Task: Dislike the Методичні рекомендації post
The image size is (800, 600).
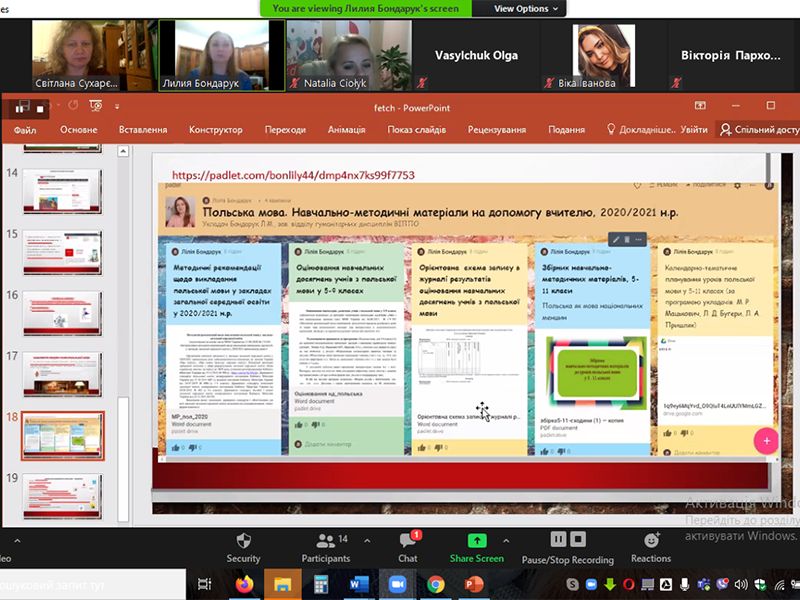Action: (x=193, y=447)
